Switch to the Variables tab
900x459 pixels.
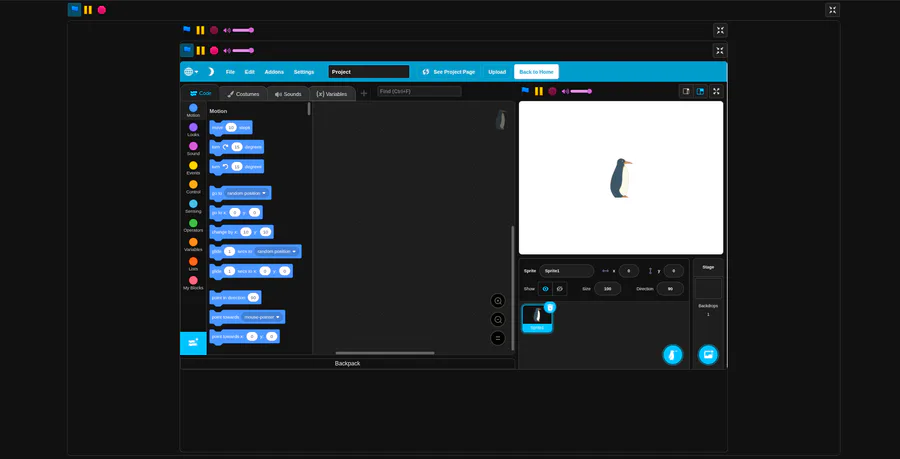click(x=332, y=94)
